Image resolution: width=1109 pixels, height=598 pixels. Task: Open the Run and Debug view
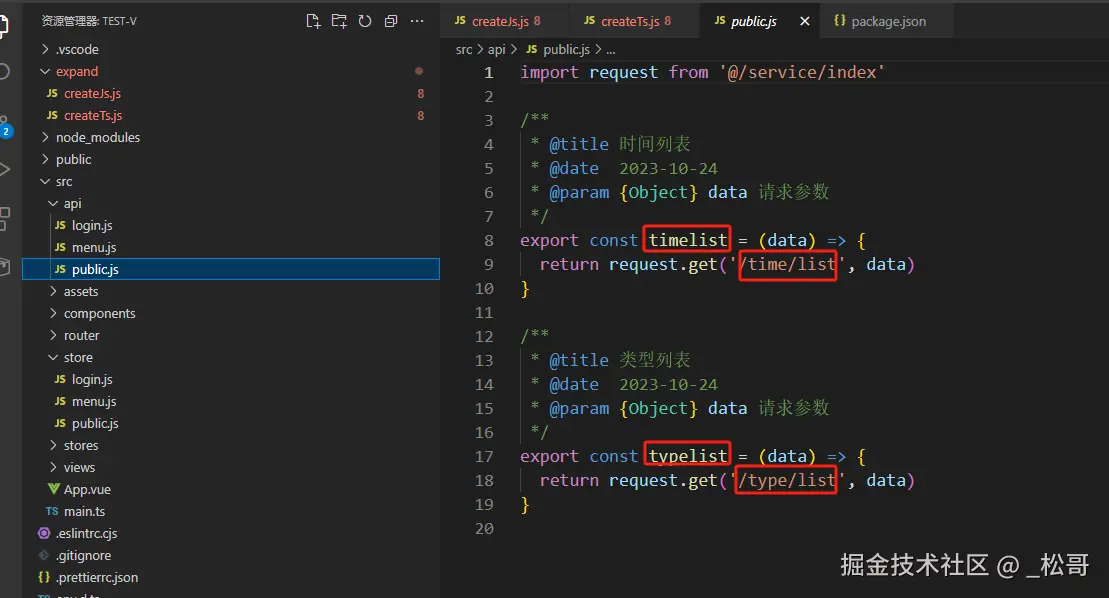(x=5, y=168)
